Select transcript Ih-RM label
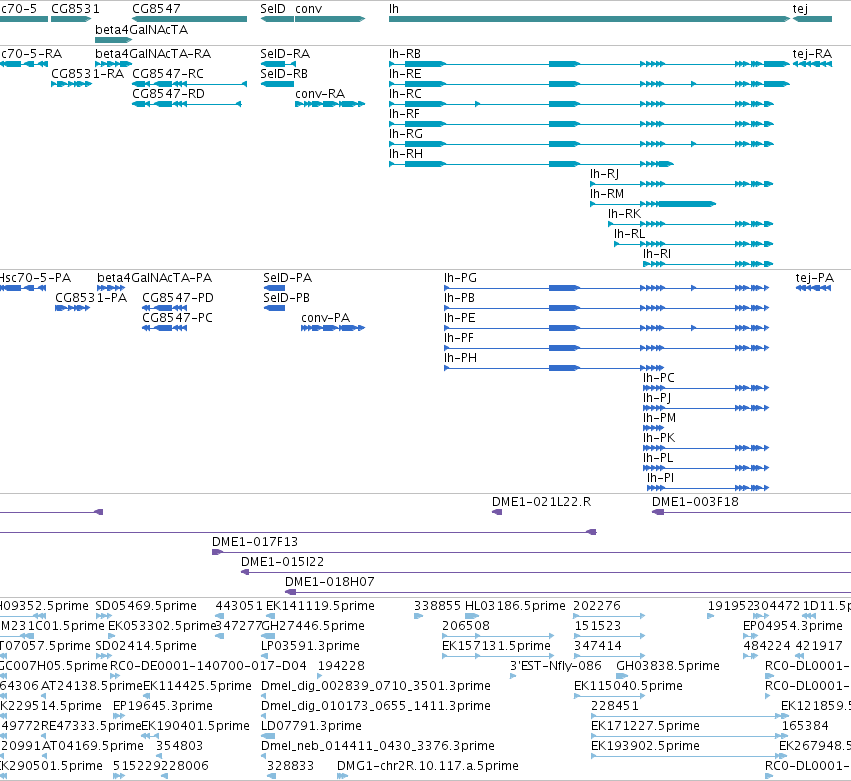 tap(607, 194)
